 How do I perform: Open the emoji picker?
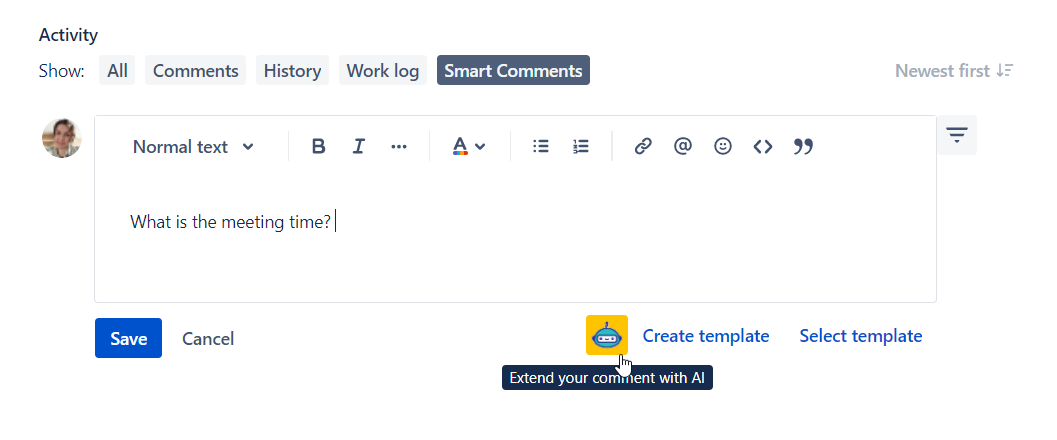click(723, 147)
